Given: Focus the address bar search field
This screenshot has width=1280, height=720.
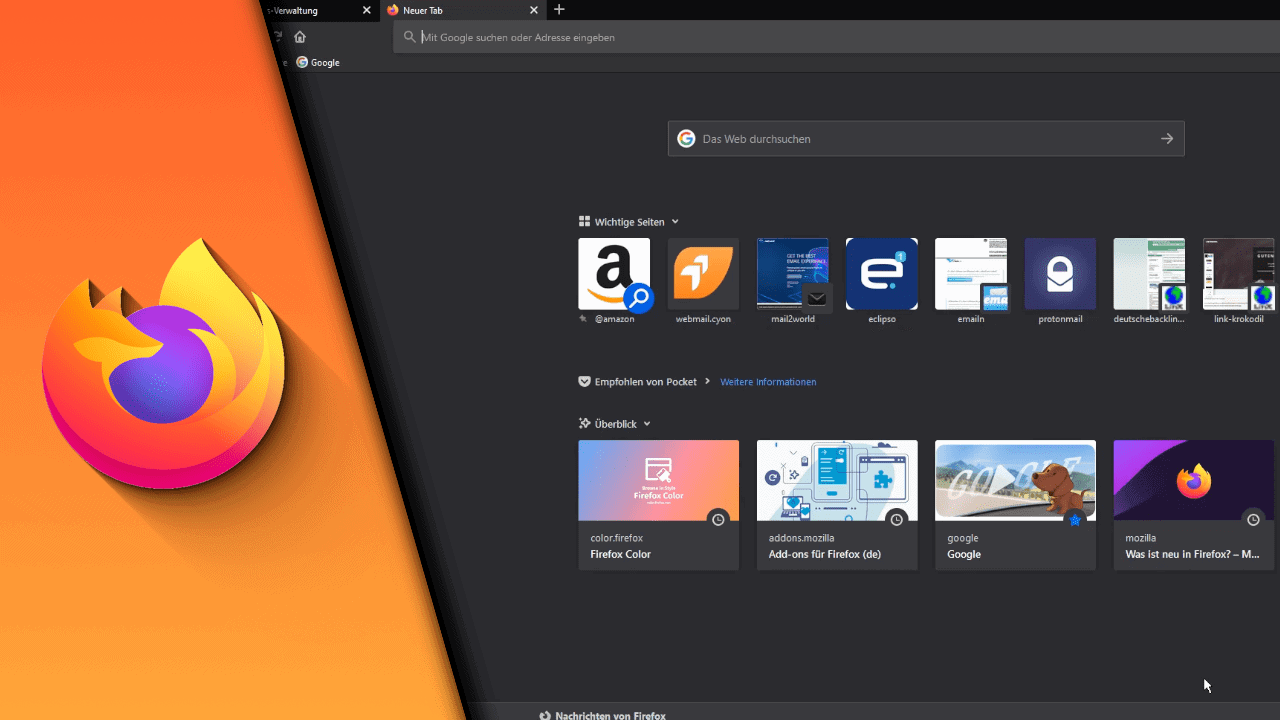Looking at the screenshot, I should [x=836, y=37].
